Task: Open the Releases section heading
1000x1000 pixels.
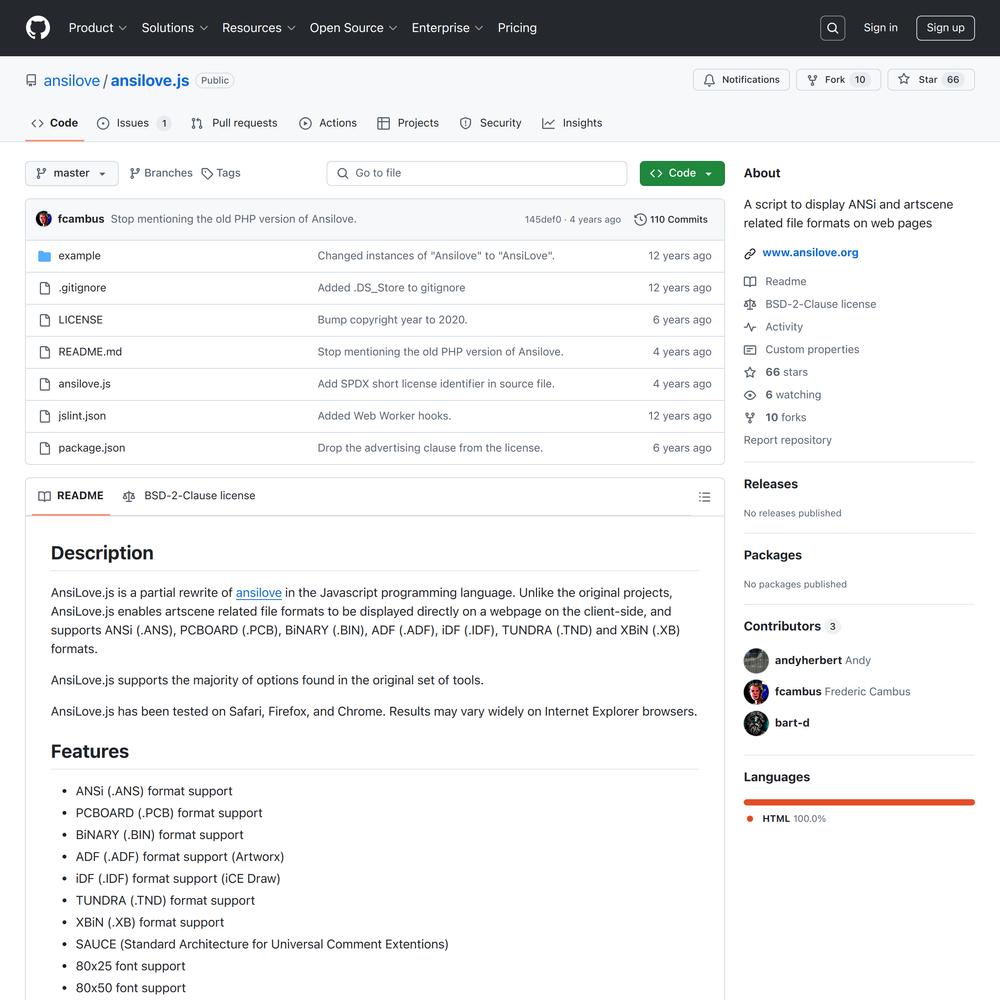Action: 770,484
